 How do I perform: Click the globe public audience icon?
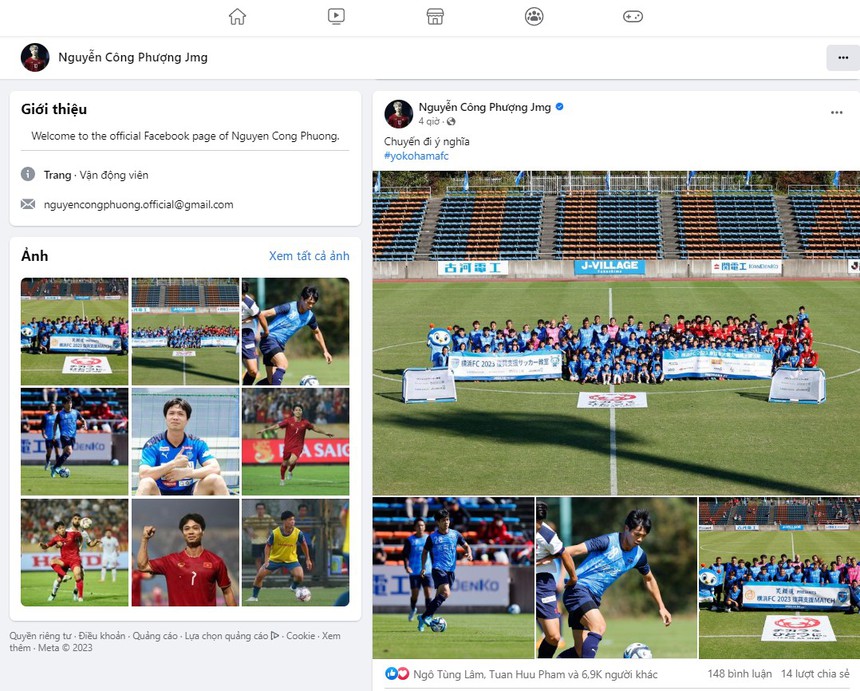coord(451,121)
